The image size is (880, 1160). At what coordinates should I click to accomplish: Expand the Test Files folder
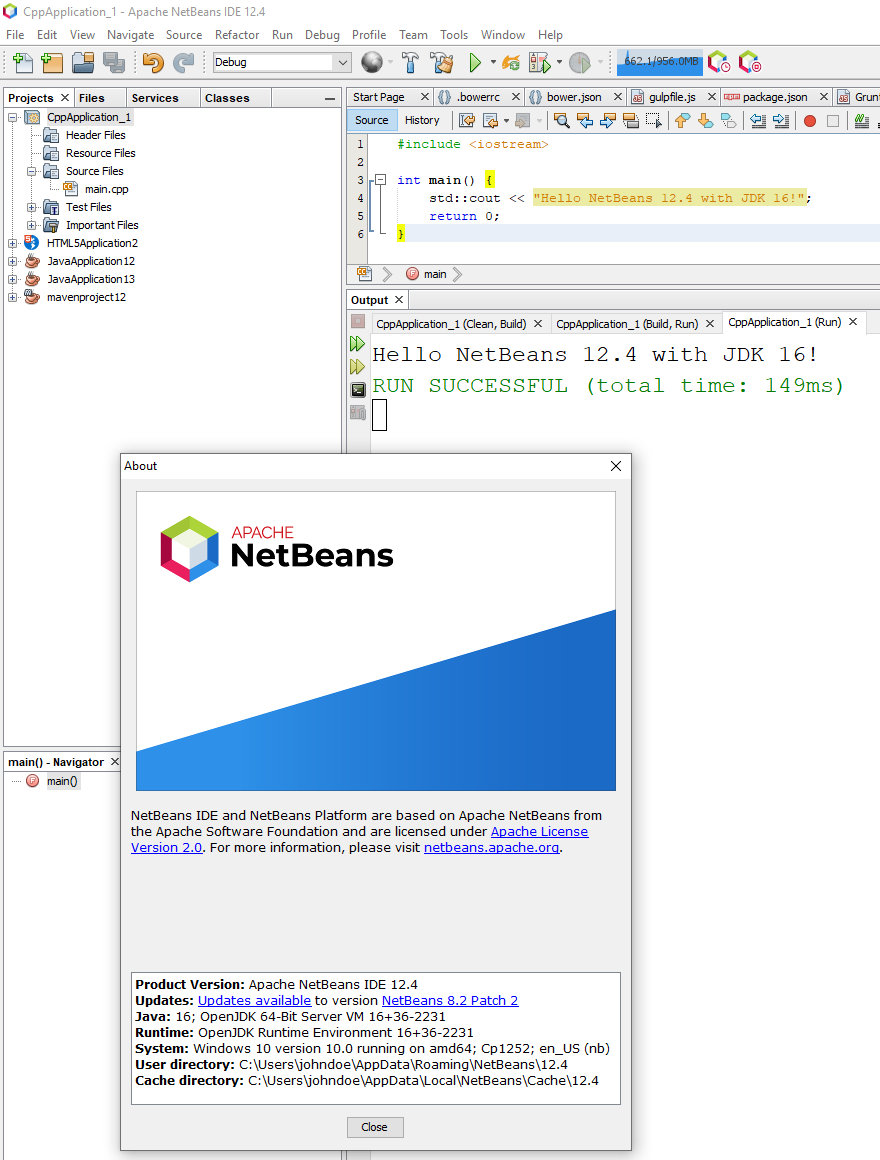(32, 207)
